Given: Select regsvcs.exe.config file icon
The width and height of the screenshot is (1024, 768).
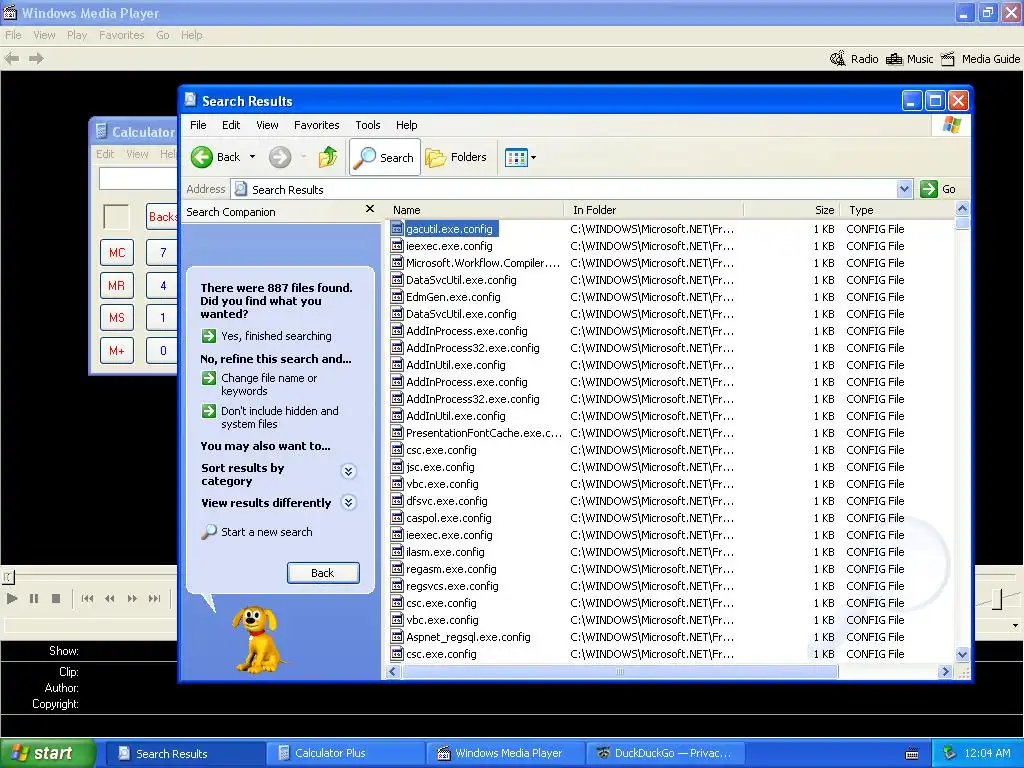Looking at the screenshot, I should coord(396,585).
